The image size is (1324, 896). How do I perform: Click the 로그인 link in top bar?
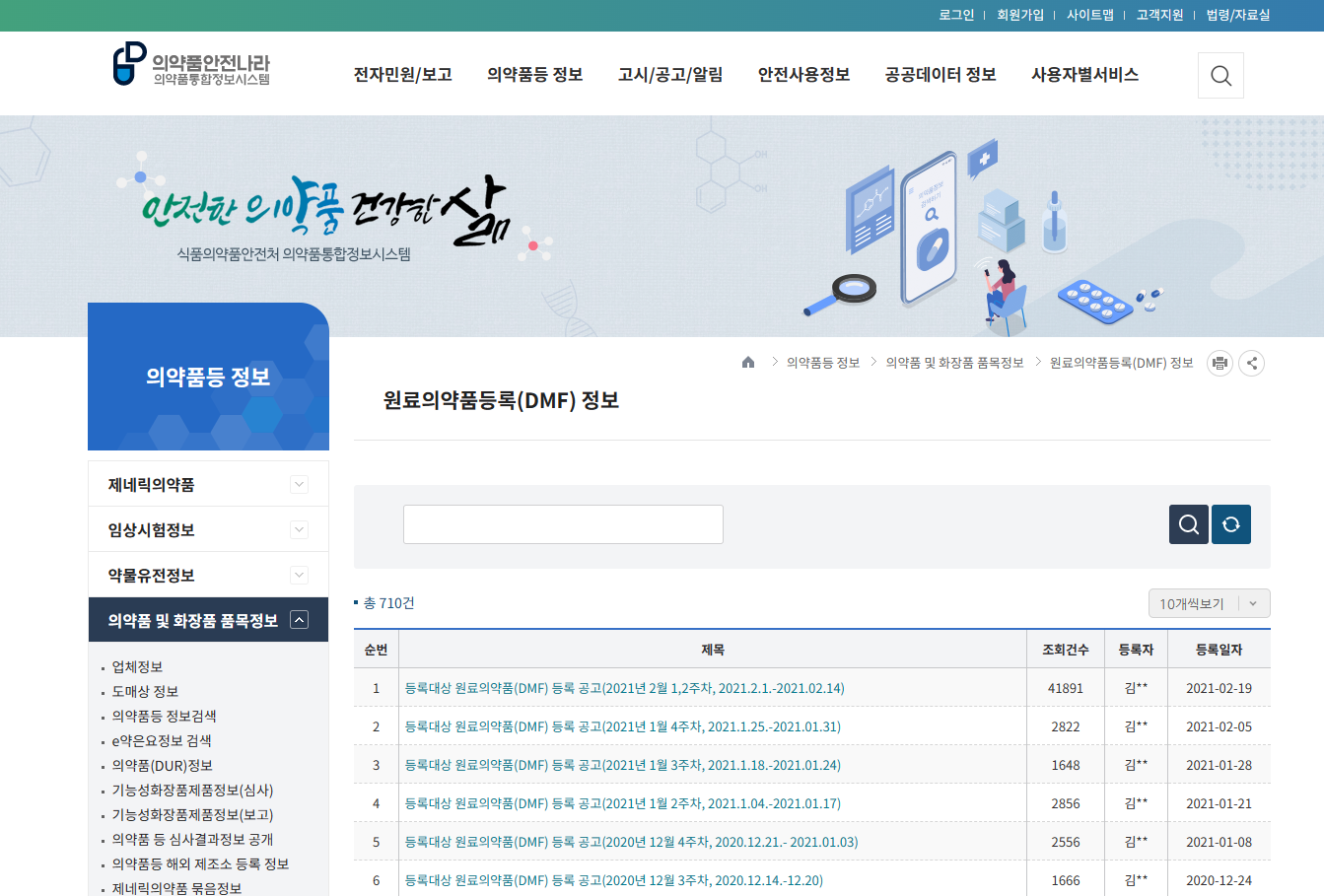point(956,15)
